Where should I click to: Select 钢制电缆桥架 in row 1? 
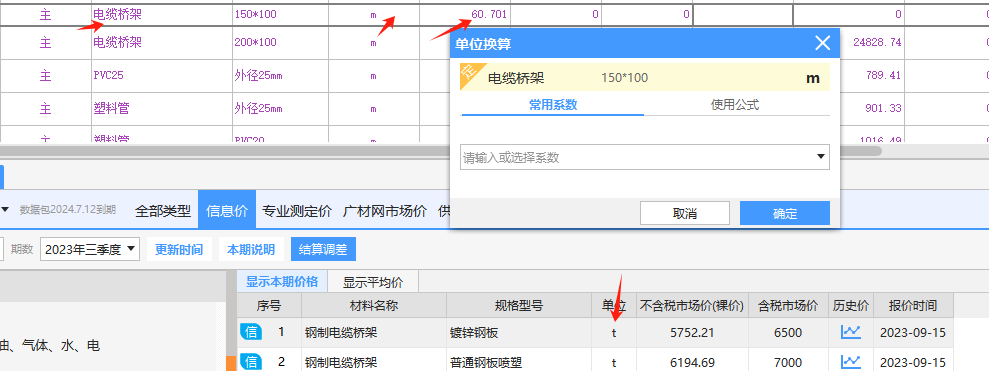pyautogui.click(x=374, y=333)
